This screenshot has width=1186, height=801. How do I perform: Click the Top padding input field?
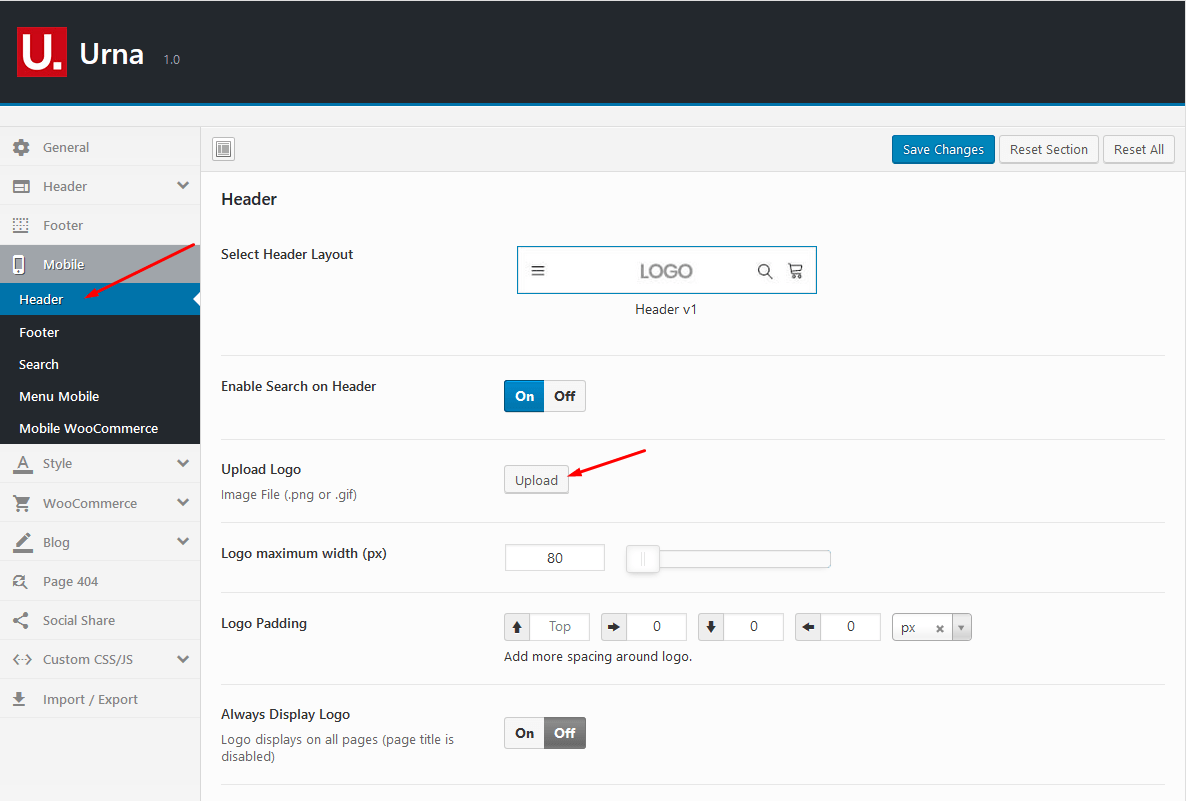pos(560,627)
